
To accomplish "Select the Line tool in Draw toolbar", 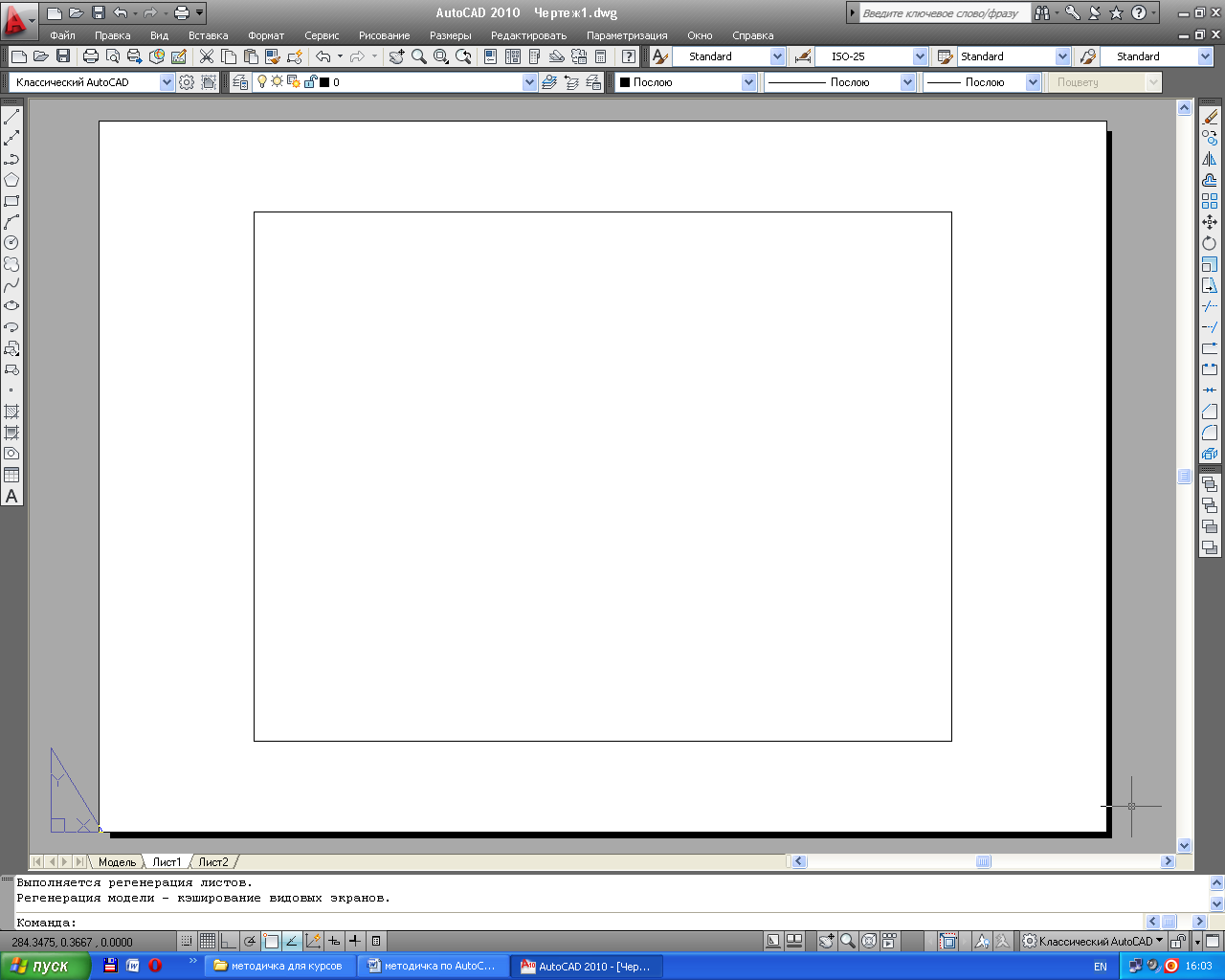I will point(11,117).
